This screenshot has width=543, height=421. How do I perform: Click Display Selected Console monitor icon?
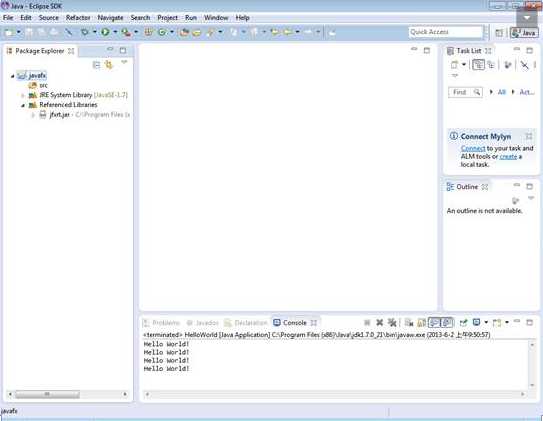point(477,322)
